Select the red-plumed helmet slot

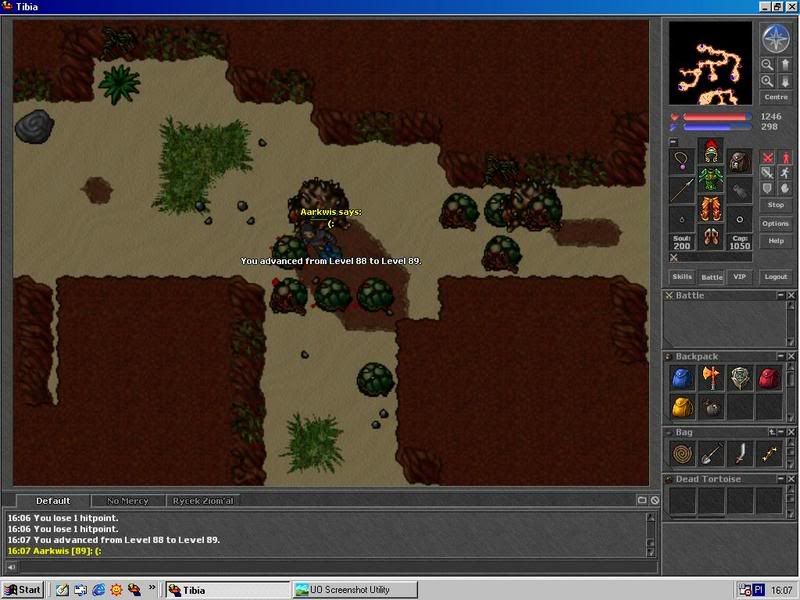(711, 152)
